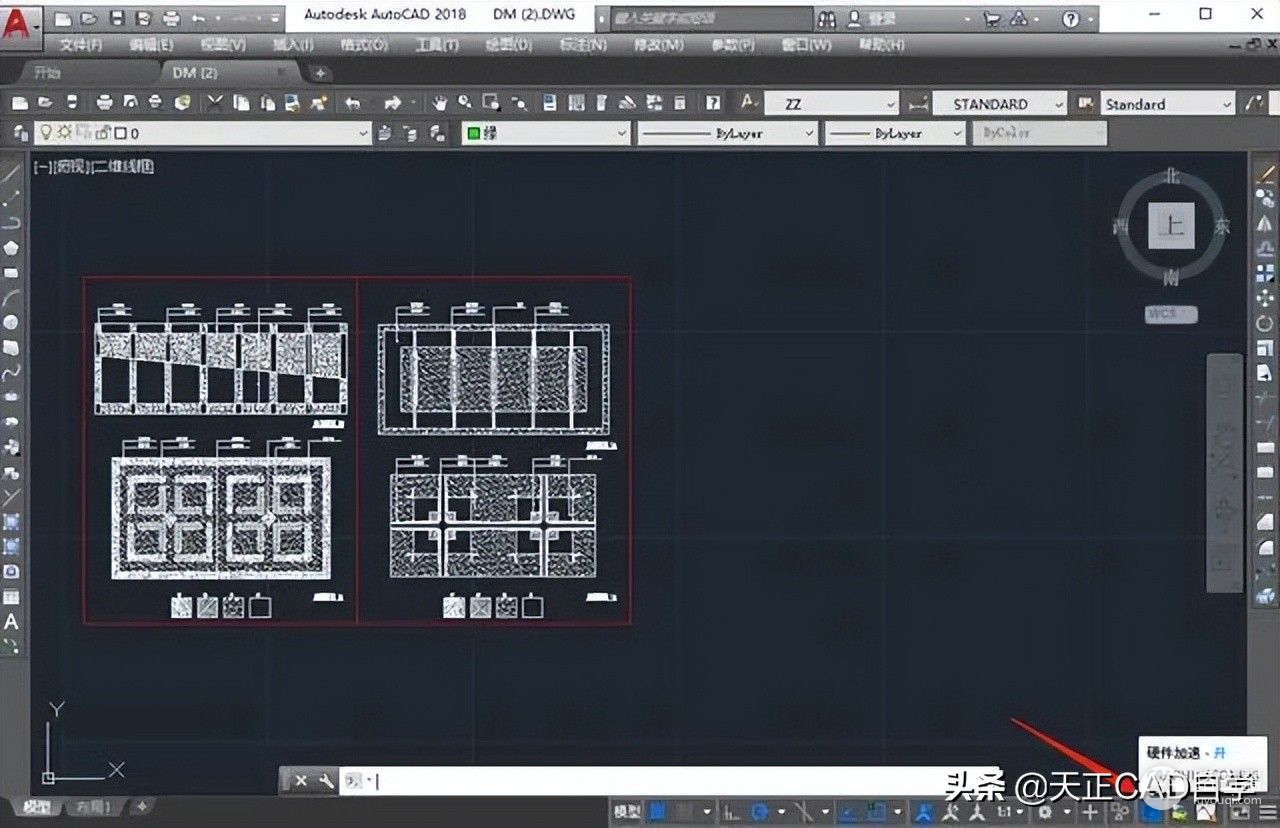Click the binoculars search icon
The width and height of the screenshot is (1280, 828).
(x=826, y=19)
